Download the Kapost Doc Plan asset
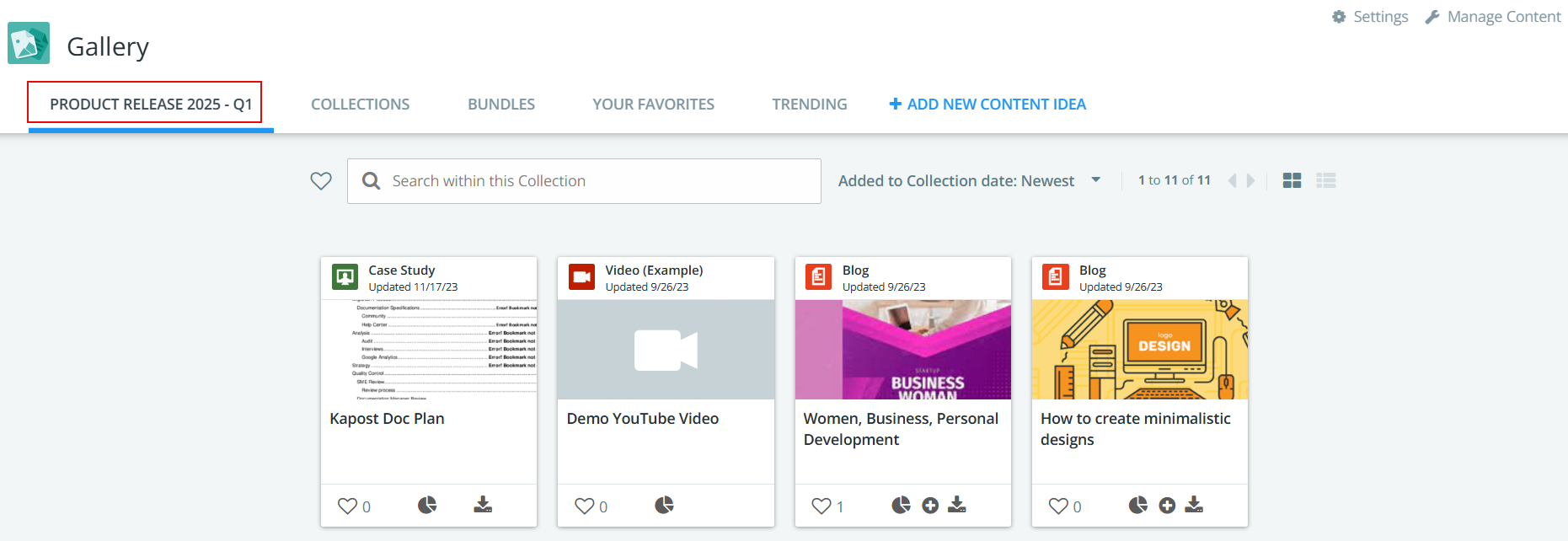The height and width of the screenshot is (541, 1568). 483,505
